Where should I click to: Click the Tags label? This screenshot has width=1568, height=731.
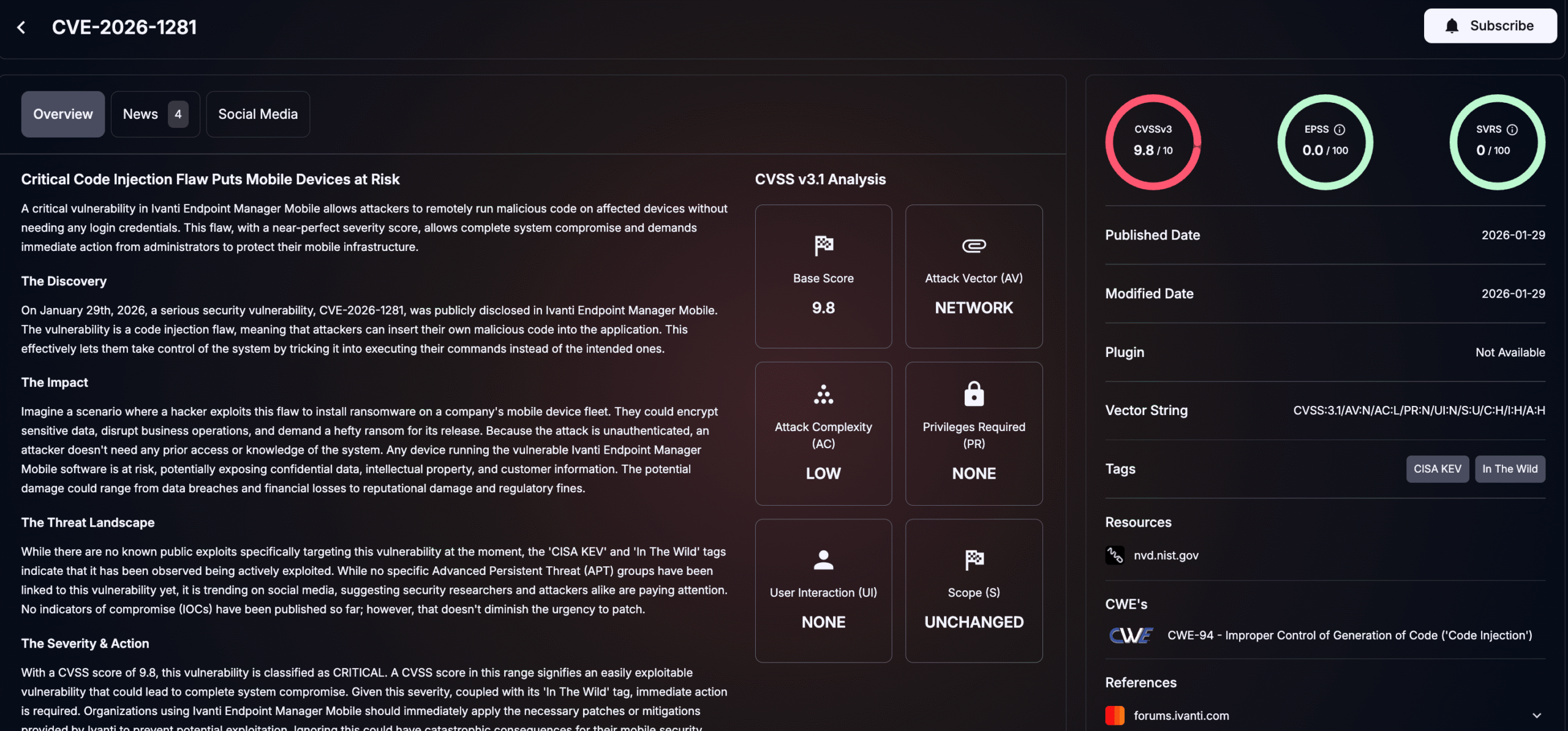point(1120,470)
